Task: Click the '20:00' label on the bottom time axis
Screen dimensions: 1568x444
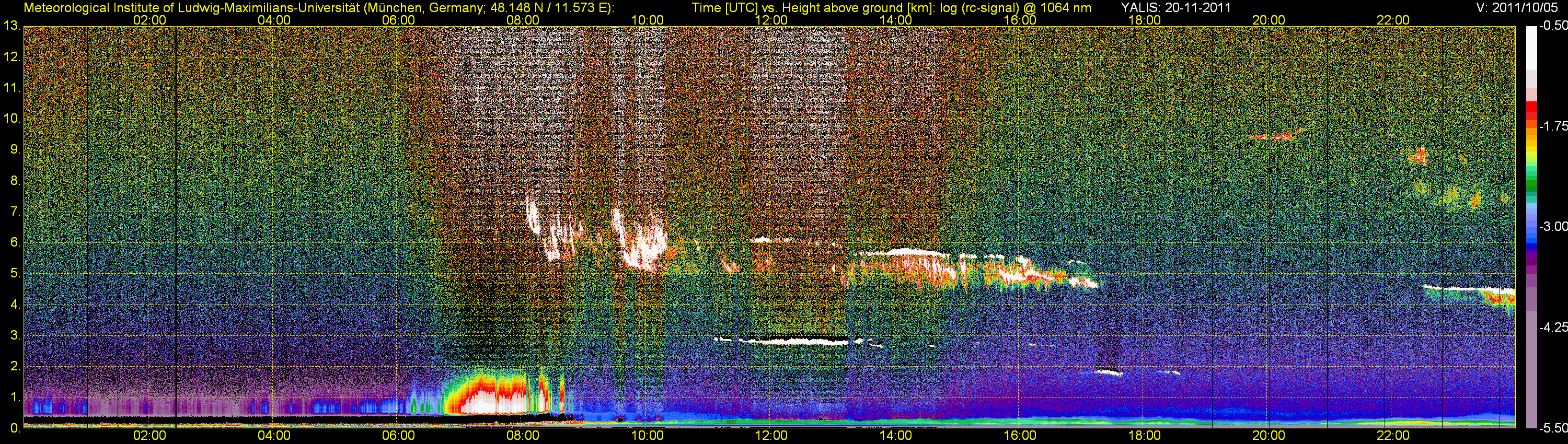Action: click(x=1269, y=436)
